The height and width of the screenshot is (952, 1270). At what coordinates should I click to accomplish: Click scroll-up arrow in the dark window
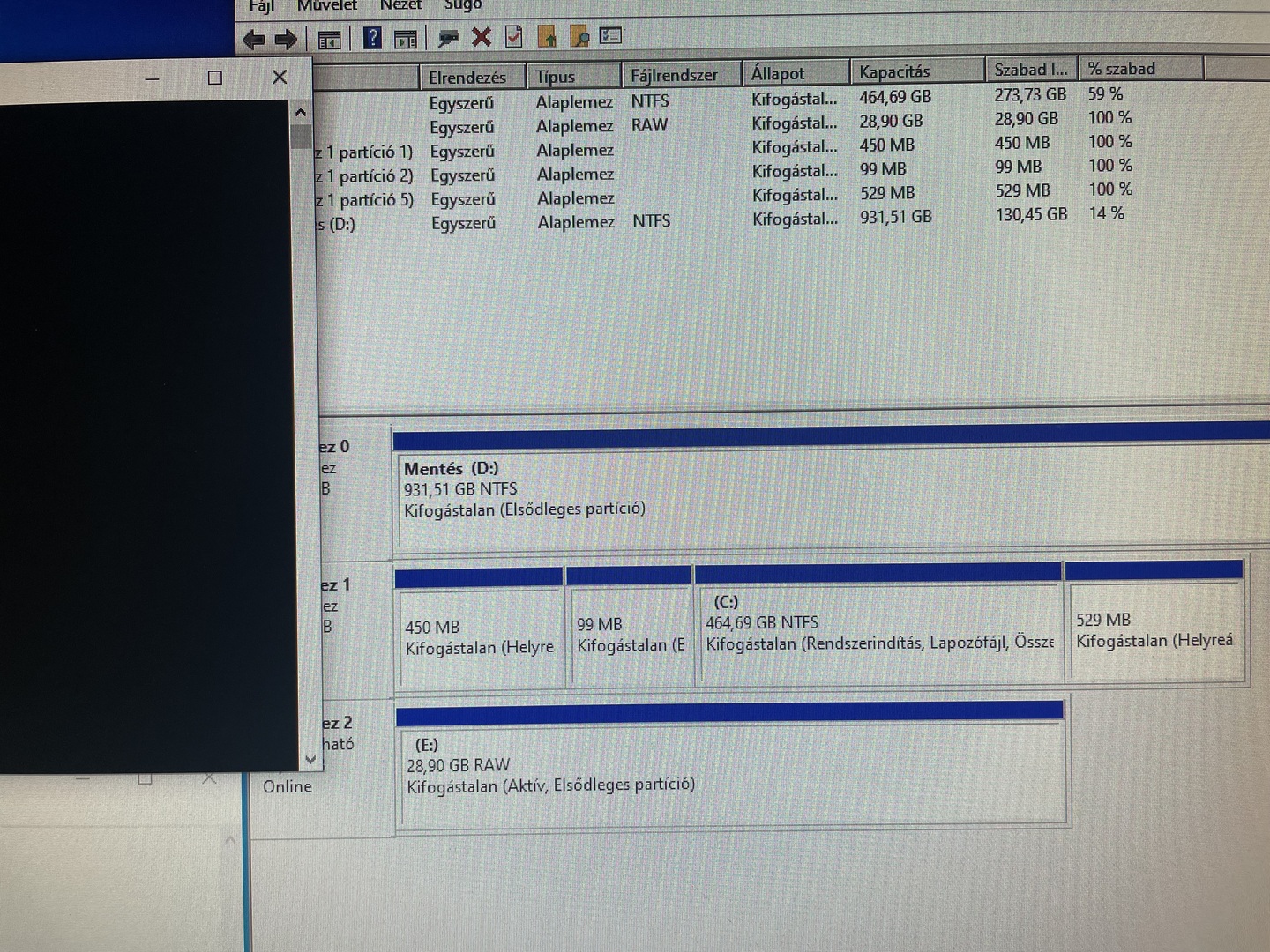(x=301, y=113)
